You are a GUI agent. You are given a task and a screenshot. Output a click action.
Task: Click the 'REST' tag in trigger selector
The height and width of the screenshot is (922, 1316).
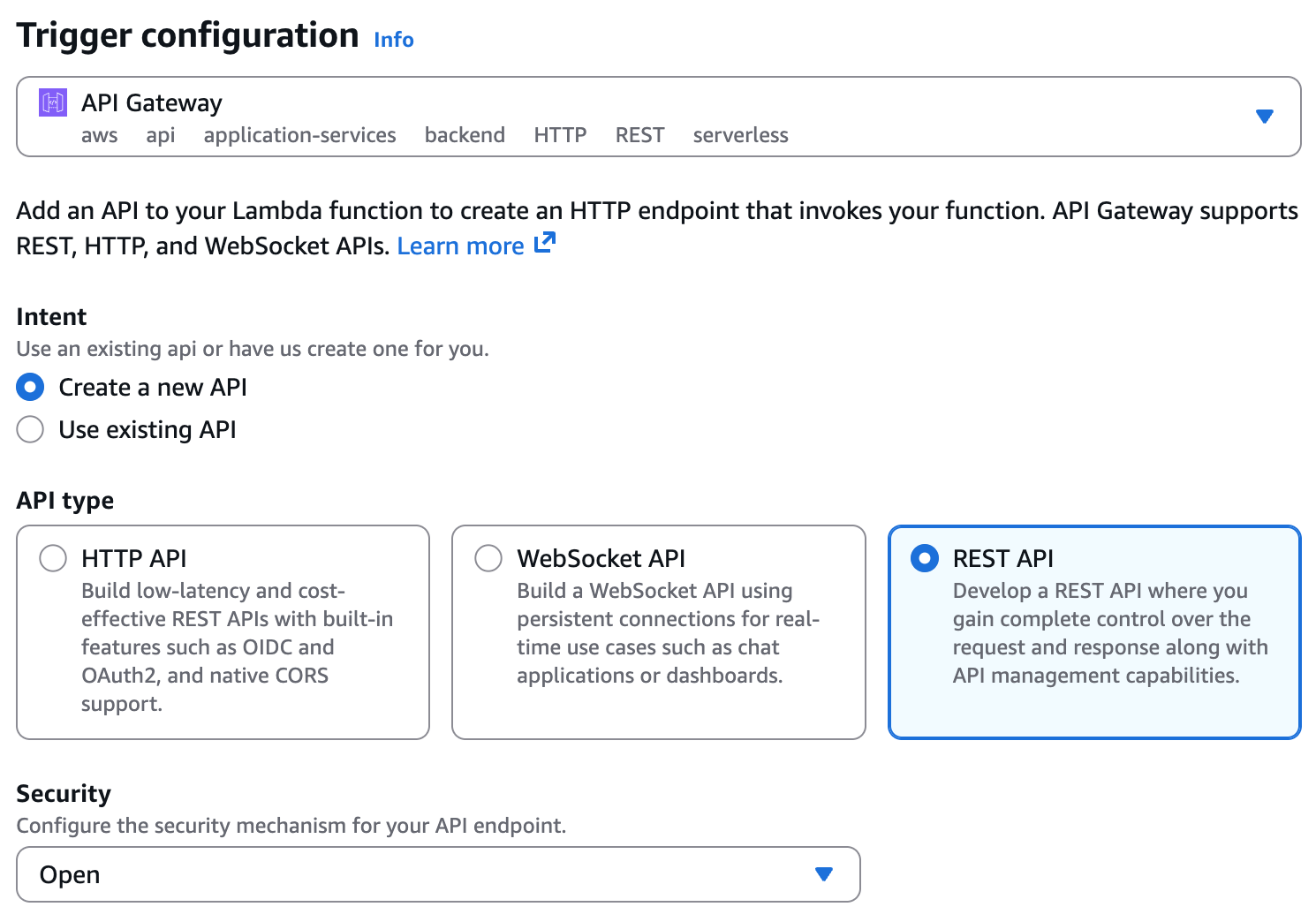[x=639, y=135]
